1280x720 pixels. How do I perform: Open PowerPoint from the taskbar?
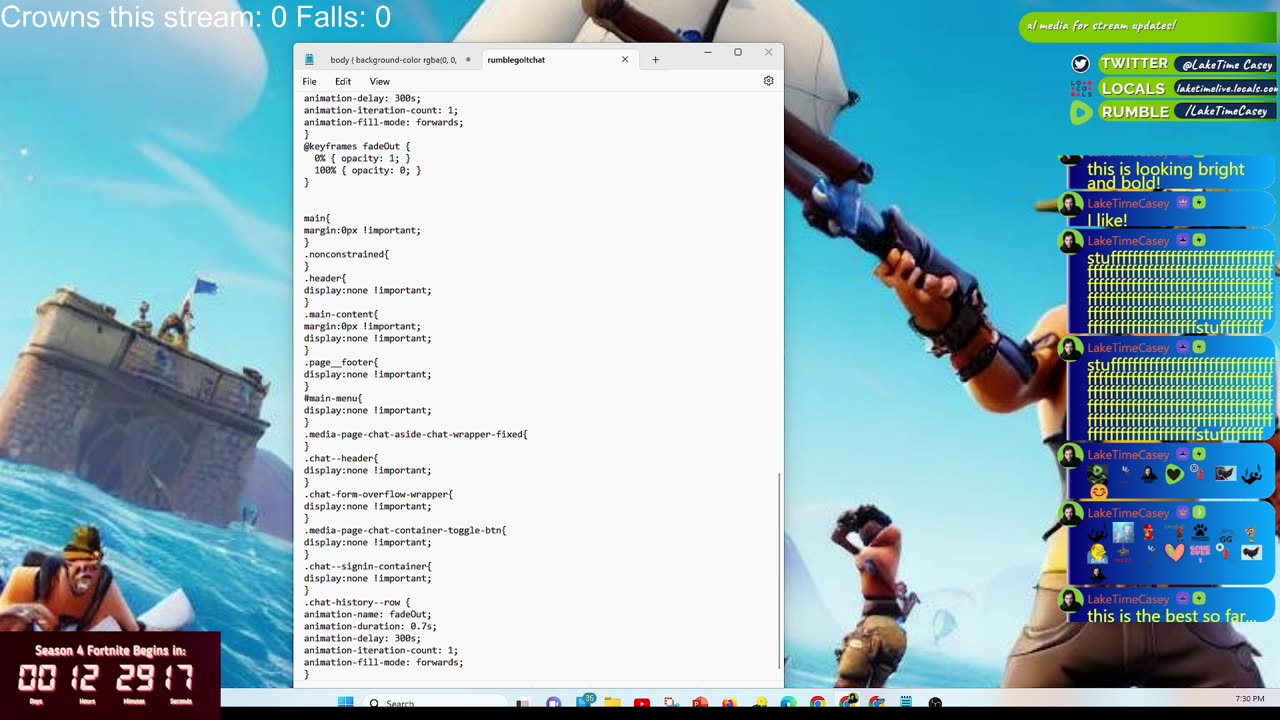[700, 703]
